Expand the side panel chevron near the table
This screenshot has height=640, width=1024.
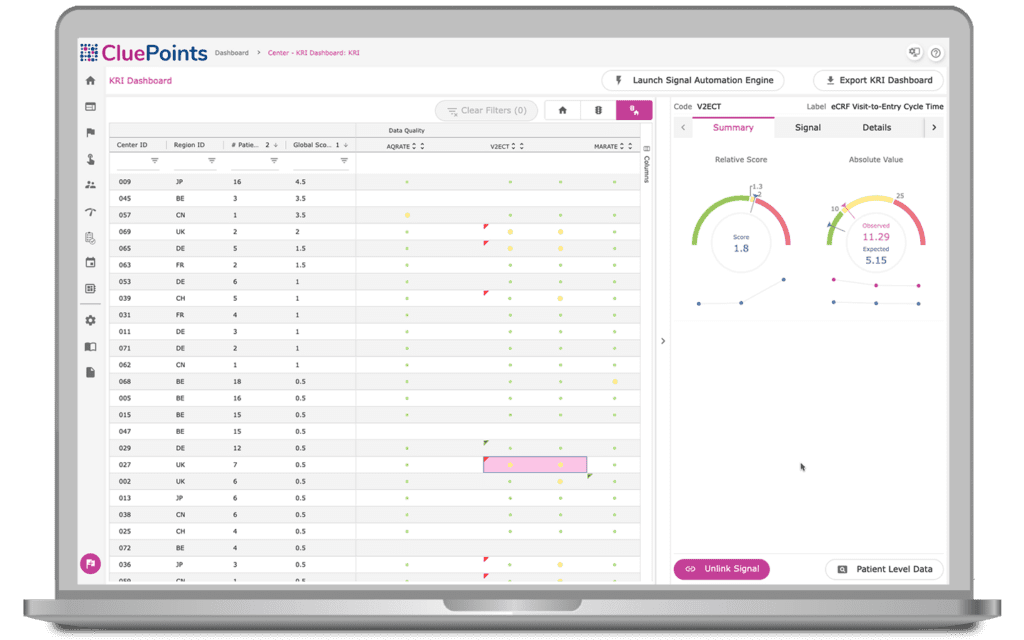coord(663,340)
